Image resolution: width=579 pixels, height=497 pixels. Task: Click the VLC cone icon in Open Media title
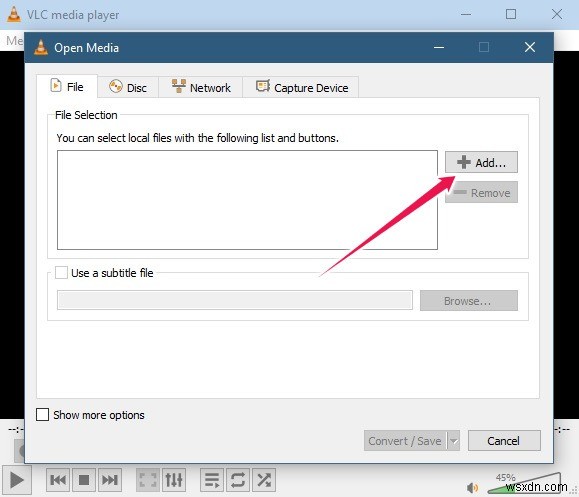point(41,48)
